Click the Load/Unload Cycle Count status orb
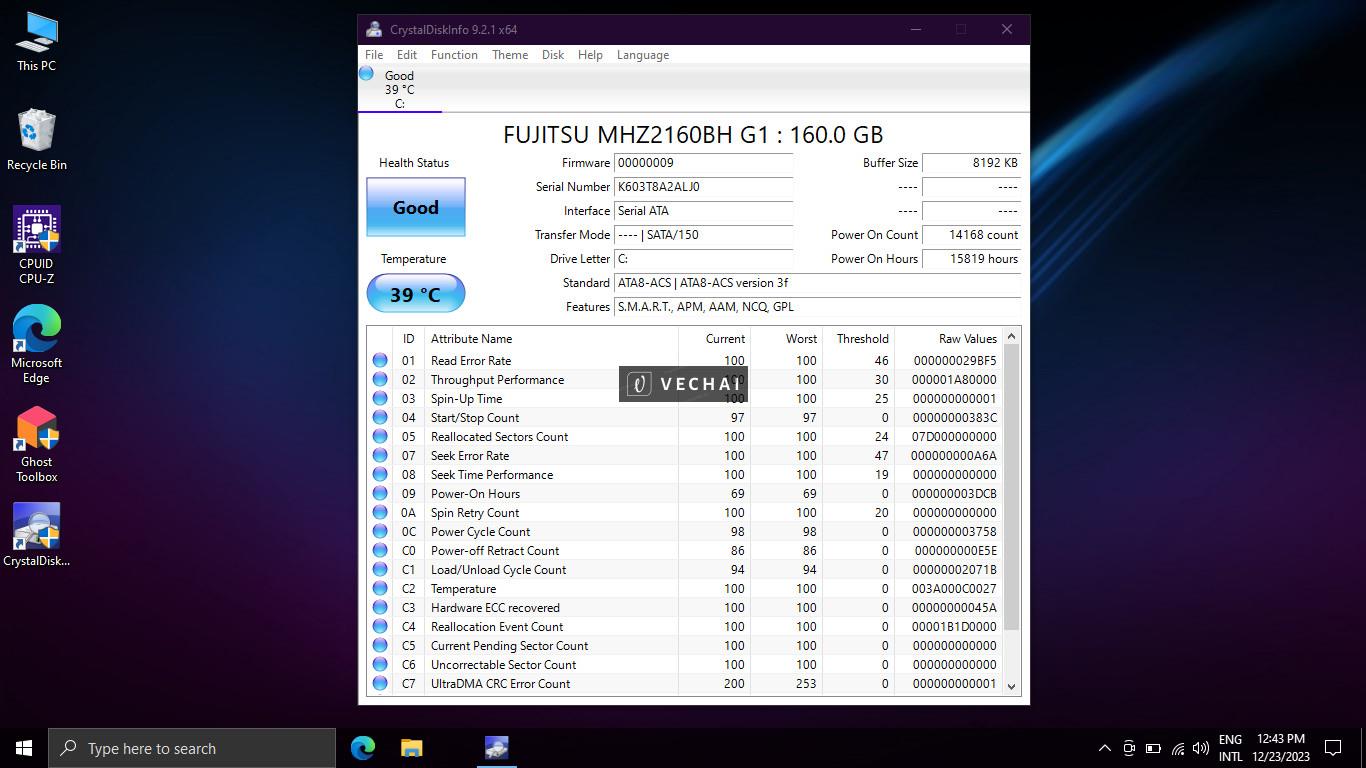 [x=380, y=570]
